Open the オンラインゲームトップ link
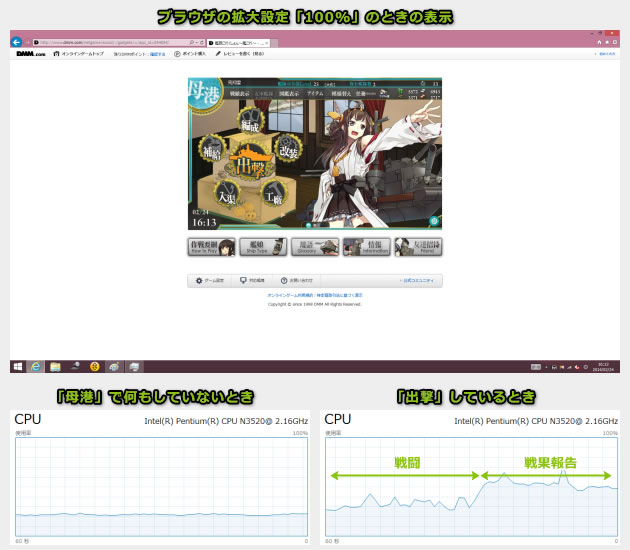 point(79,54)
